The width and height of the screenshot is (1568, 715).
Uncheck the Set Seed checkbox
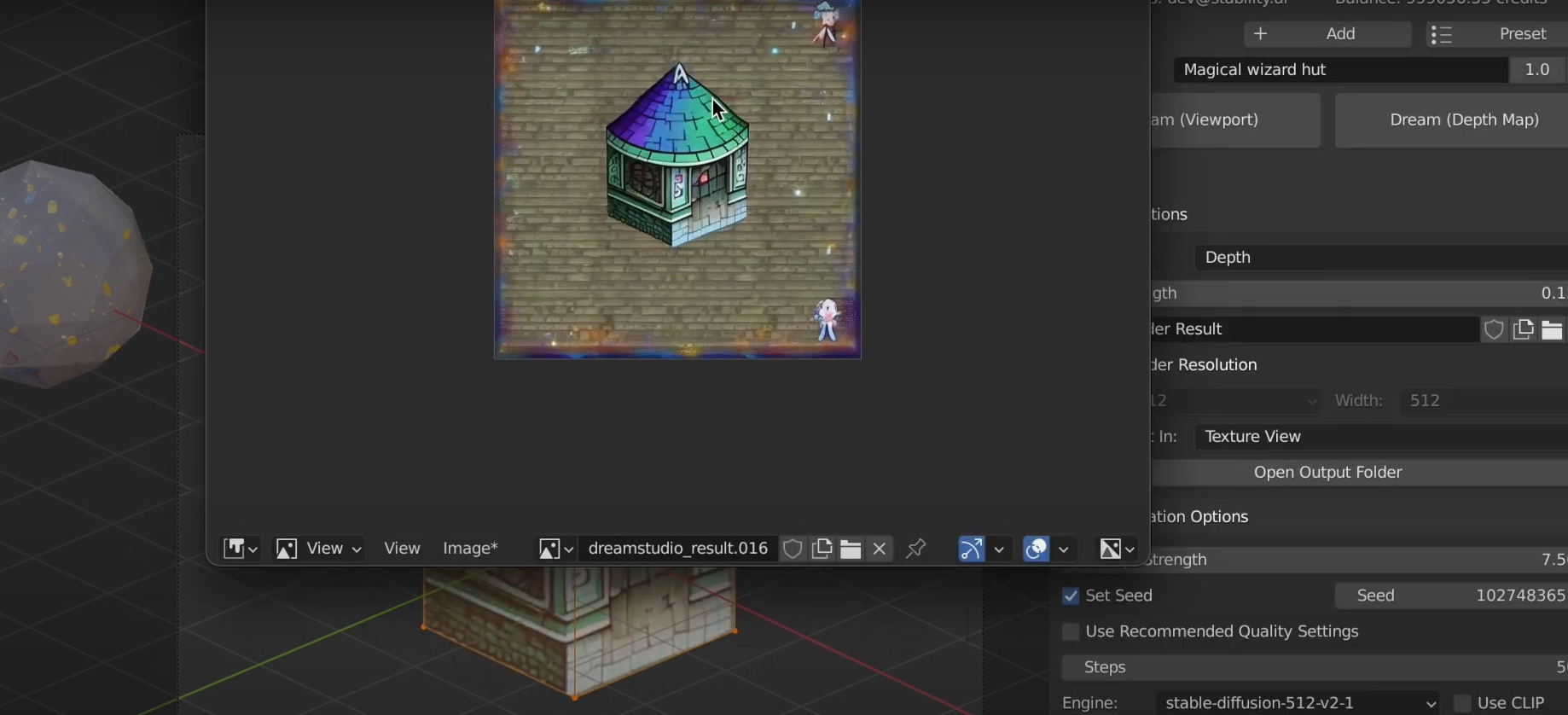click(1071, 596)
